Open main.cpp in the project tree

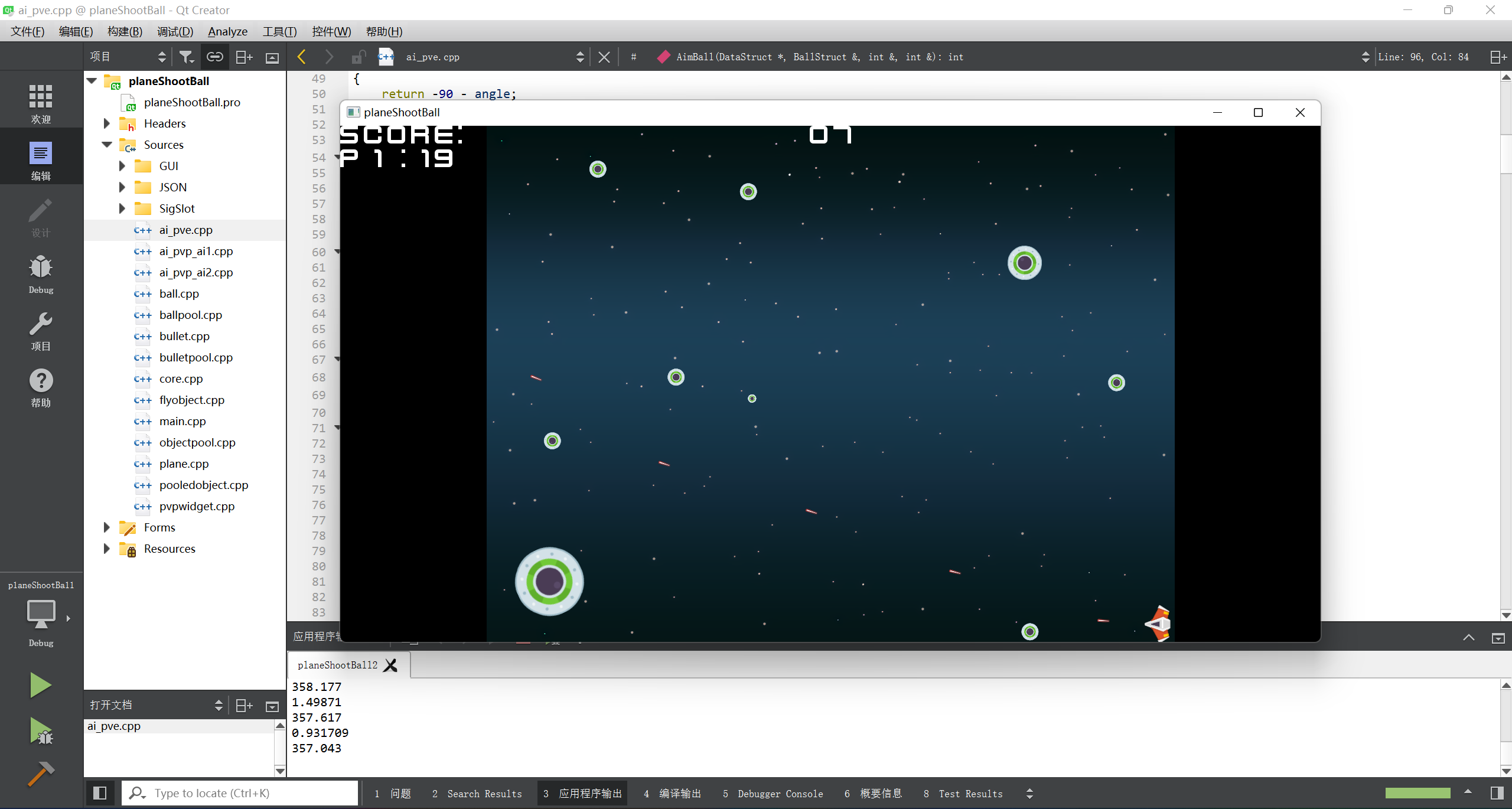pyautogui.click(x=183, y=421)
